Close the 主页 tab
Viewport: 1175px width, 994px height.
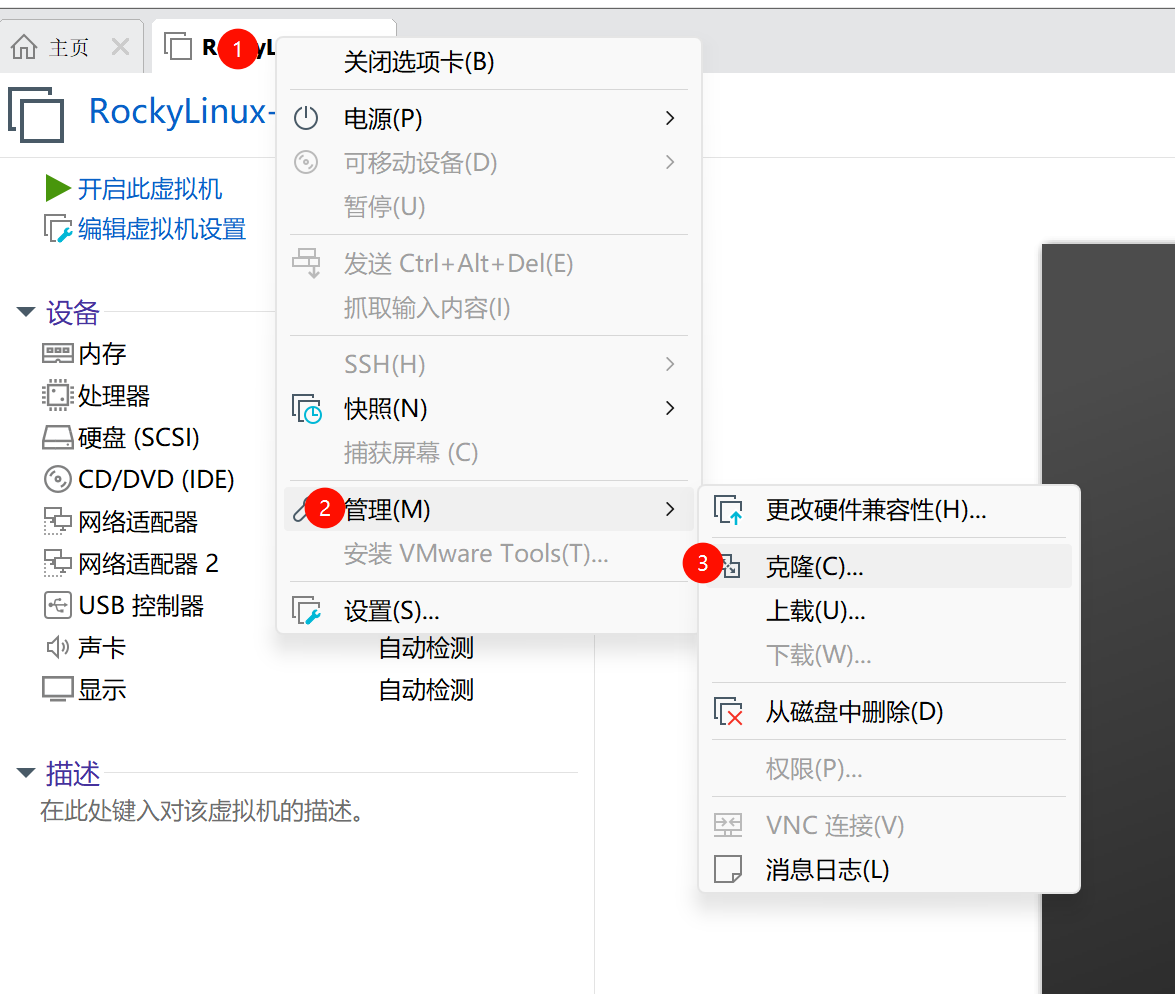click(x=120, y=47)
